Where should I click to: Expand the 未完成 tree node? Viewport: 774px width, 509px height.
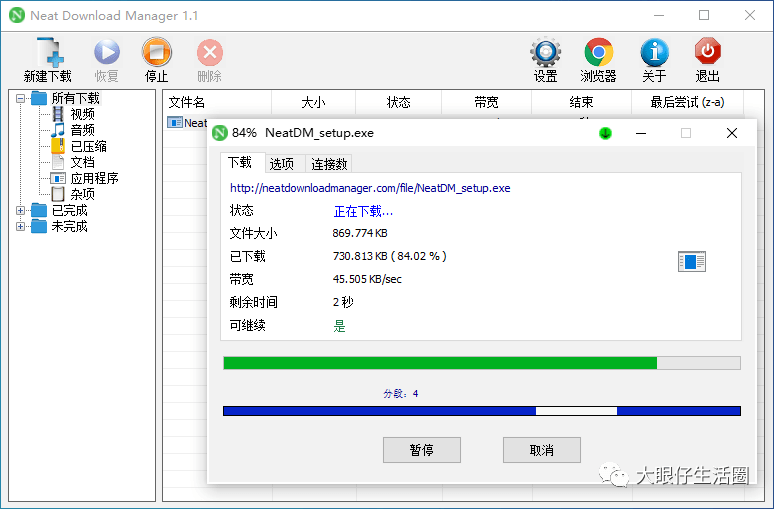pyautogui.click(x=20, y=226)
